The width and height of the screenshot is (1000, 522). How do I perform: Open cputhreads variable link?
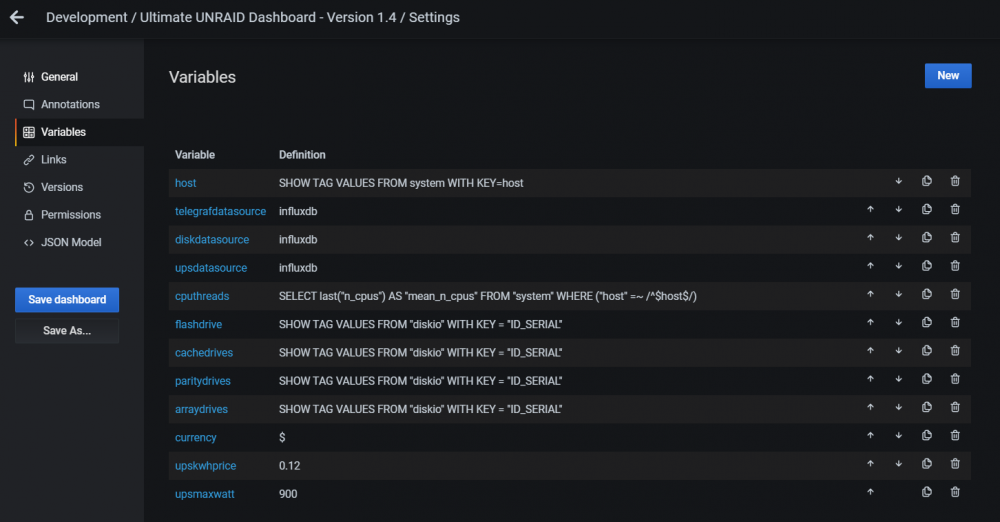(x=202, y=296)
